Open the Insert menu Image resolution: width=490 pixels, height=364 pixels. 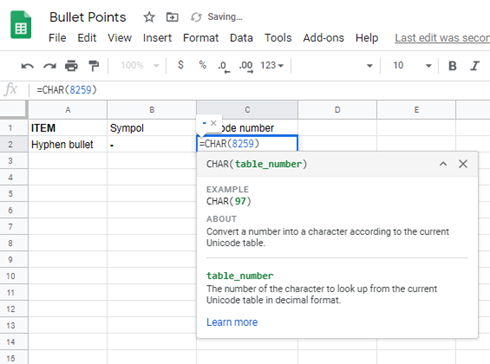pos(157,38)
